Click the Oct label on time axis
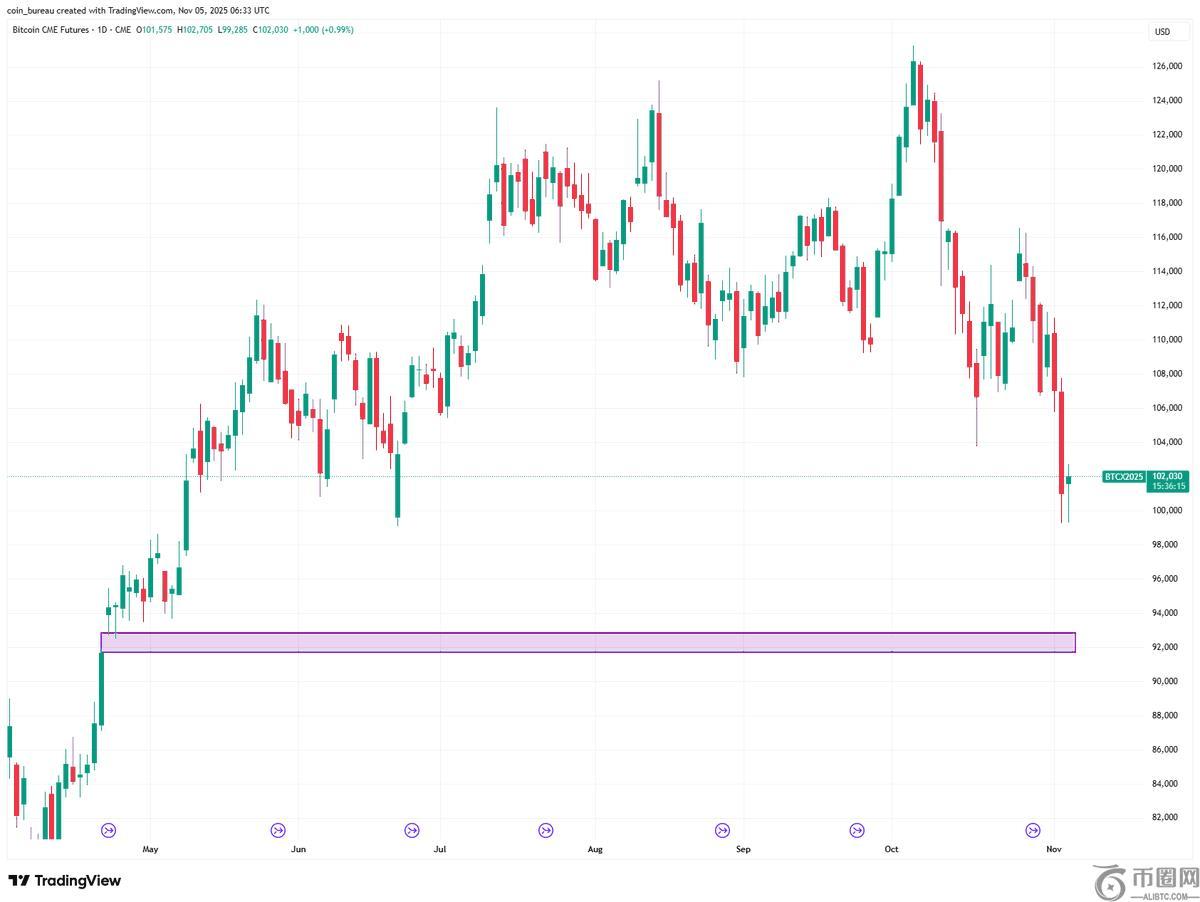The height and width of the screenshot is (902, 1200). click(891, 849)
